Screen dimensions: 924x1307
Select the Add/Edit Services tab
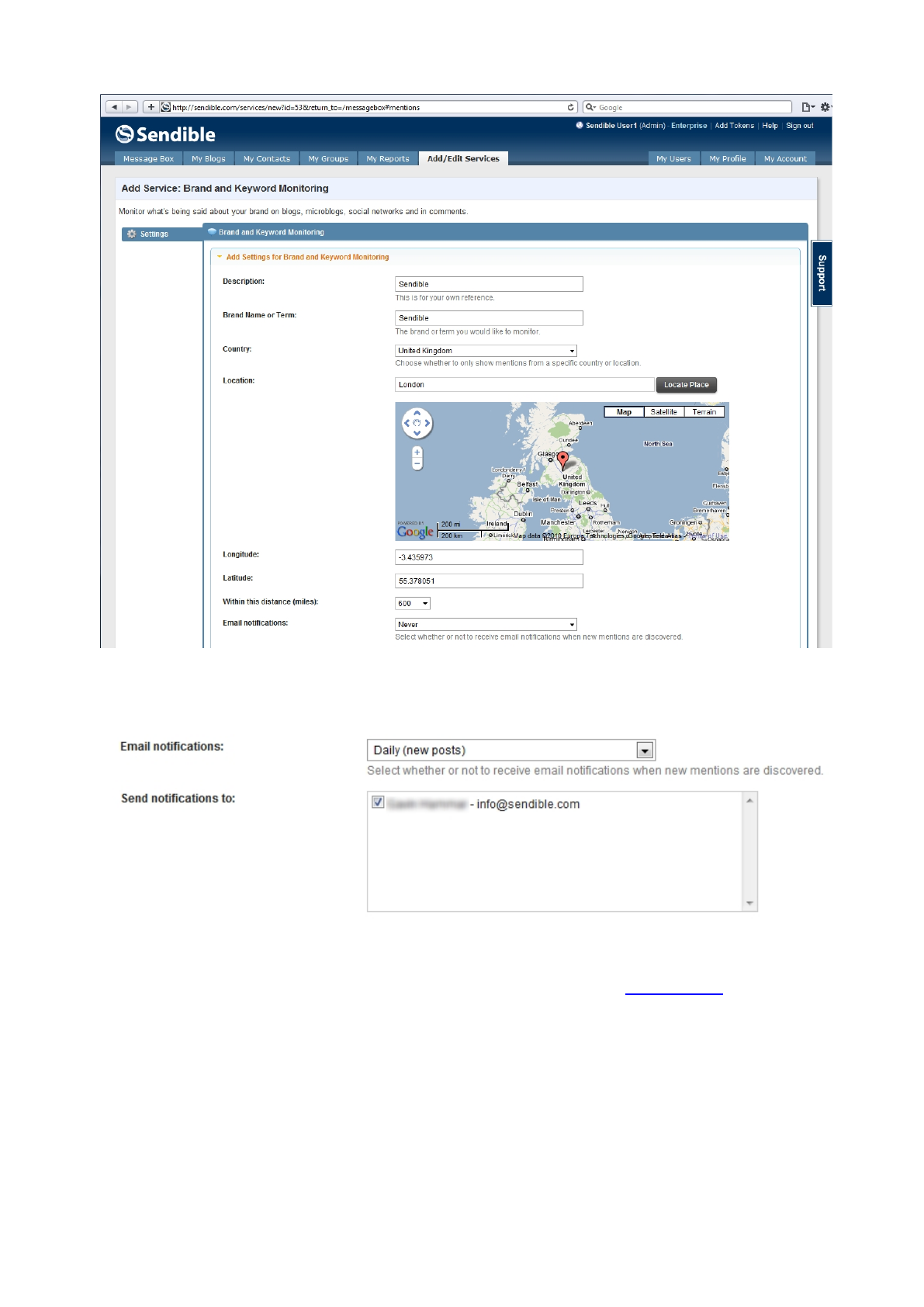pos(463,158)
